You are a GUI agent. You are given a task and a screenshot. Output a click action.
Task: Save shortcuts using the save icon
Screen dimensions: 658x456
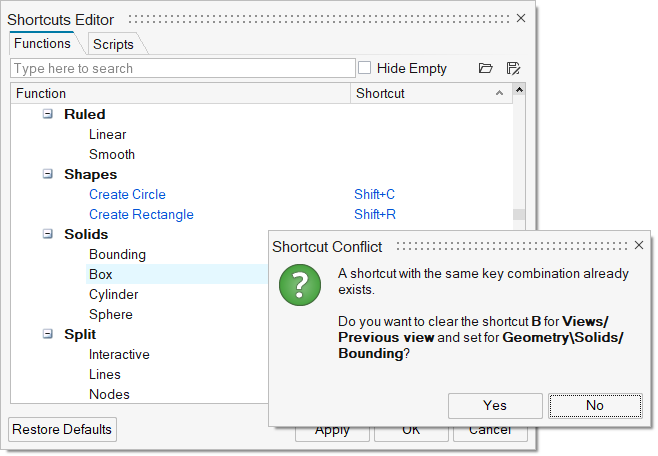click(514, 69)
